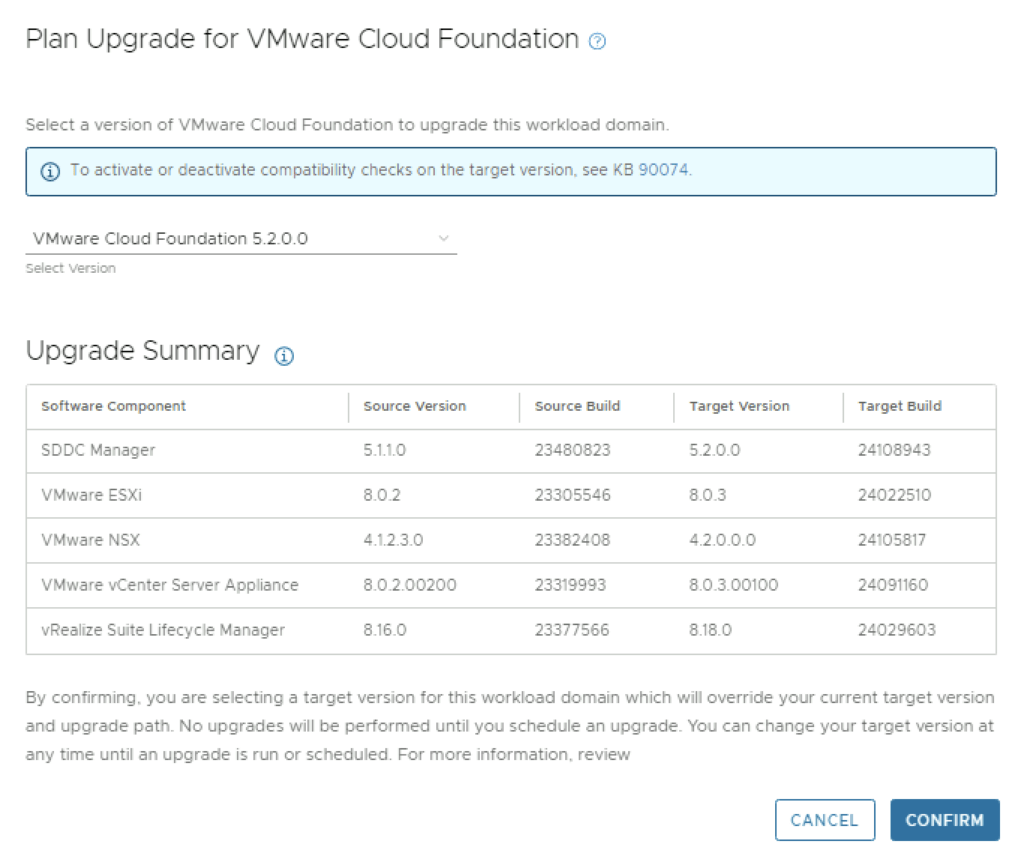The height and width of the screenshot is (859, 1024).
Task: Click the Target Build column header
Action: point(899,406)
